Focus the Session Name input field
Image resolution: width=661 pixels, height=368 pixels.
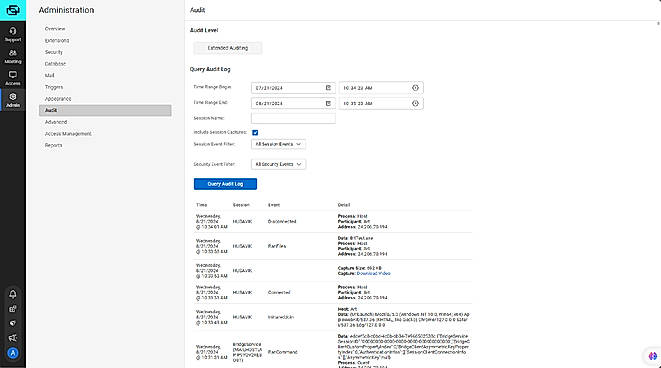(x=293, y=118)
